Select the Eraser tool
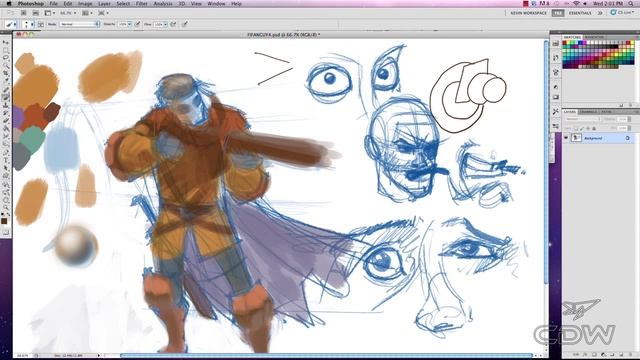The width and height of the screenshot is (640, 360). (6, 120)
